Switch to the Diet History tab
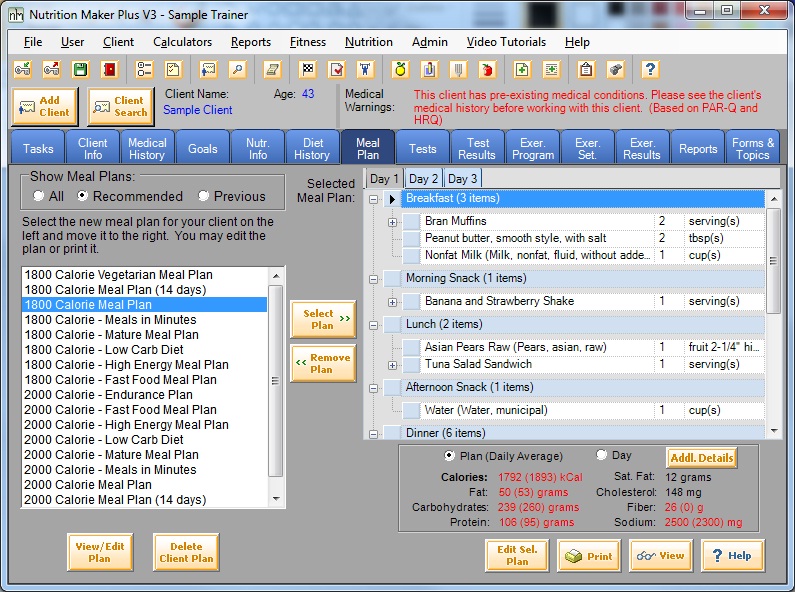 [312, 148]
